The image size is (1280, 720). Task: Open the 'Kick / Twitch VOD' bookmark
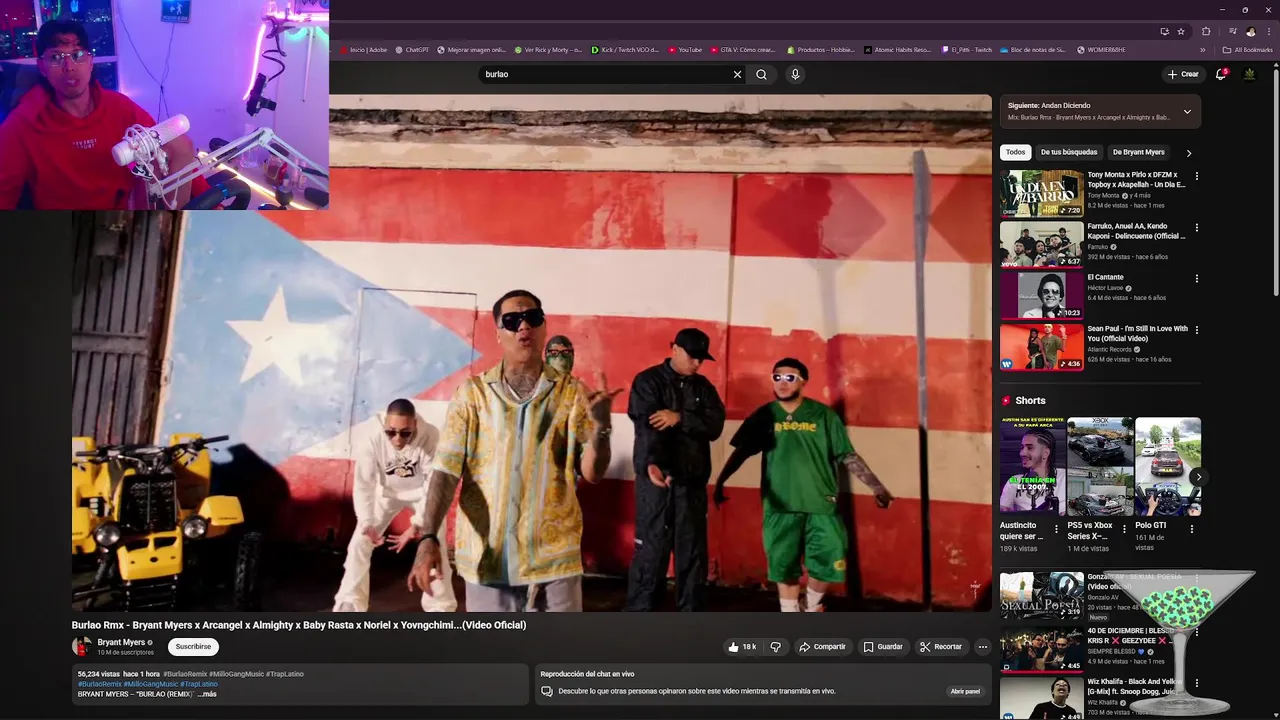625,50
